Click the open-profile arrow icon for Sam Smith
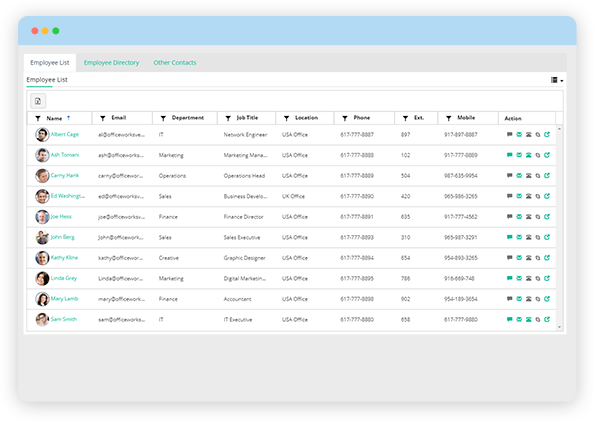Image resolution: width=595 pixels, height=422 pixels. coord(547,319)
